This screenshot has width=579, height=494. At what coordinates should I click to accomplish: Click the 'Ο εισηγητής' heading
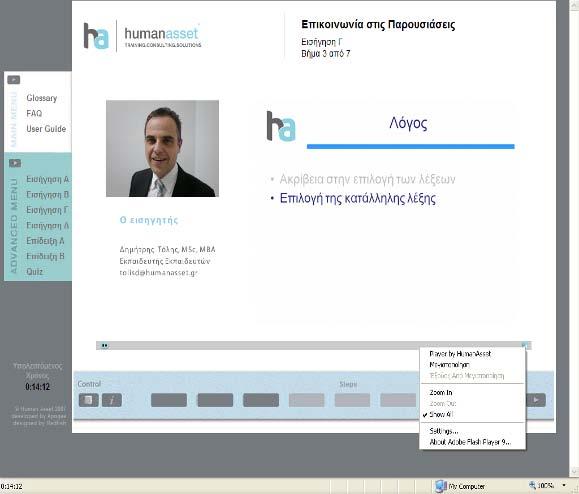[x=149, y=220]
